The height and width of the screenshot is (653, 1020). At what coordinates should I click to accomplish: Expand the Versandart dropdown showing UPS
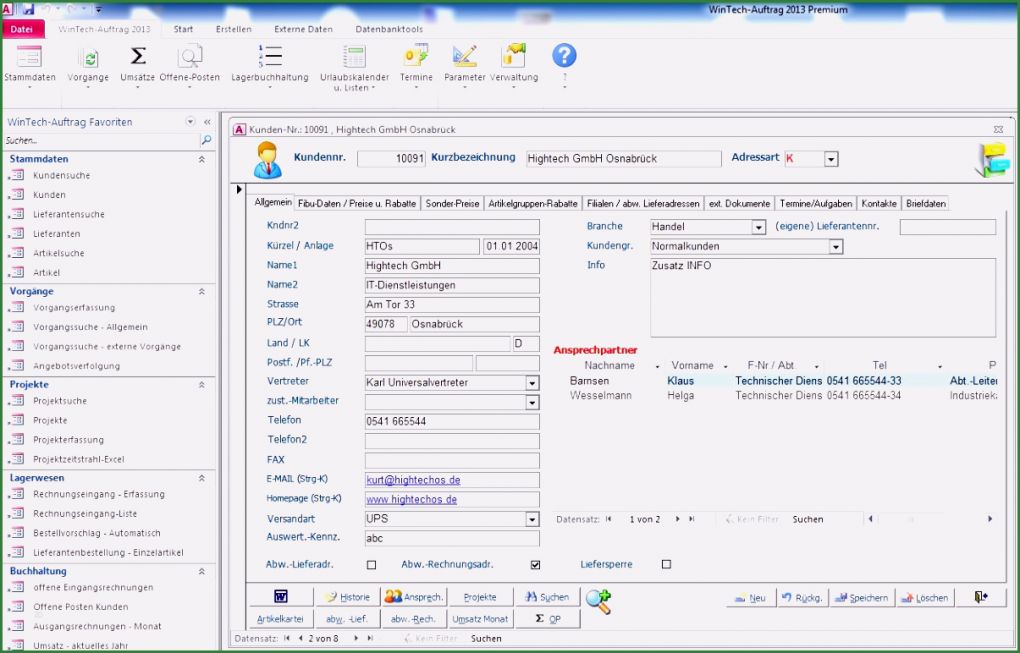coord(533,519)
